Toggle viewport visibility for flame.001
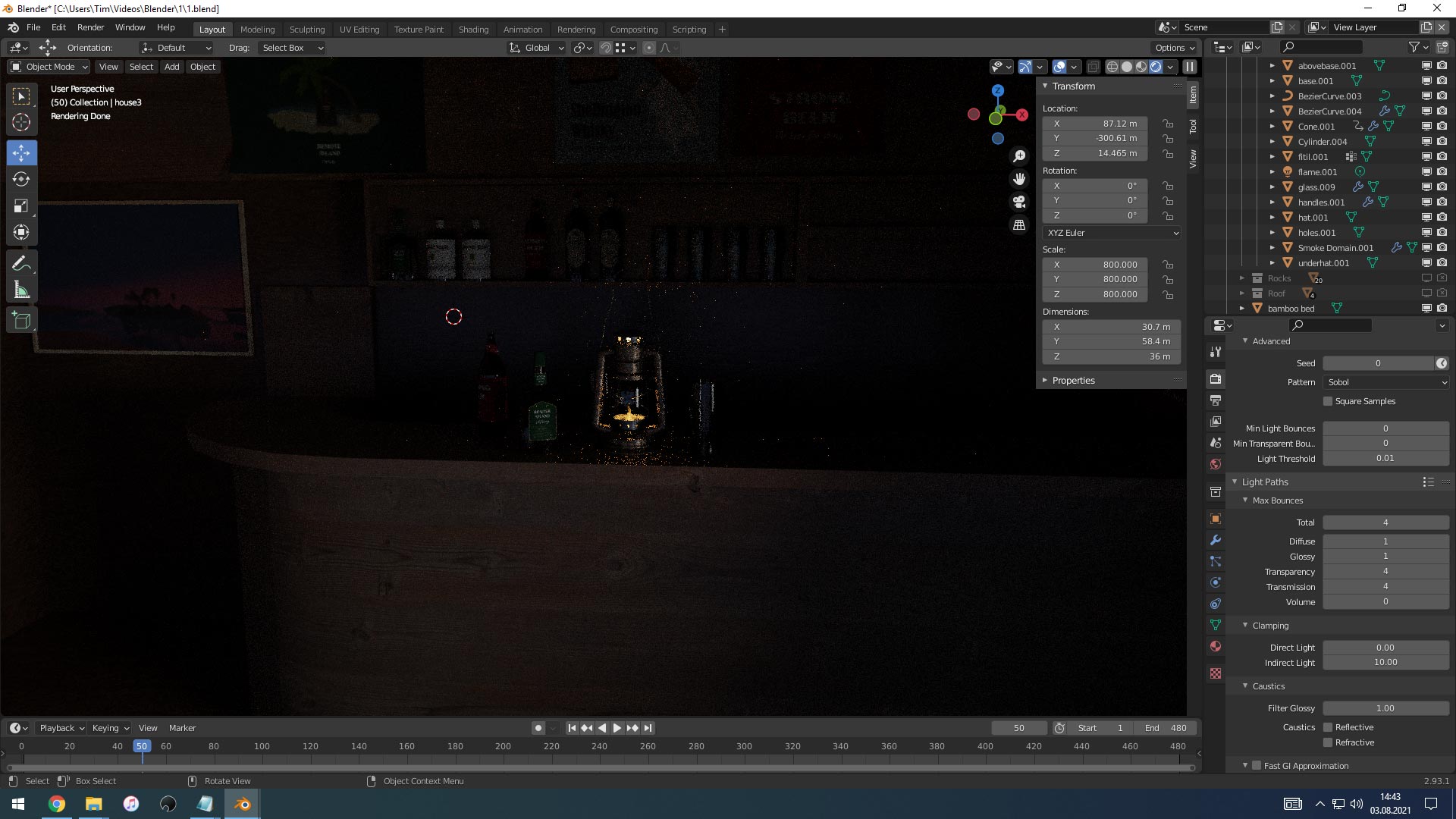 click(1426, 172)
